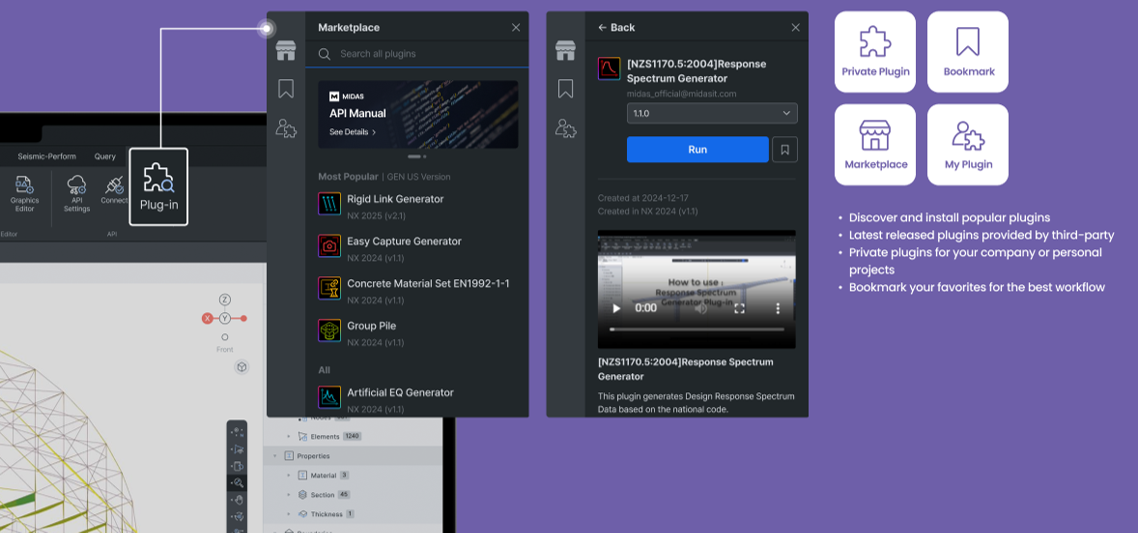Mute the plugin tutorial video
Screen dimensions: 1138x533
point(701,308)
